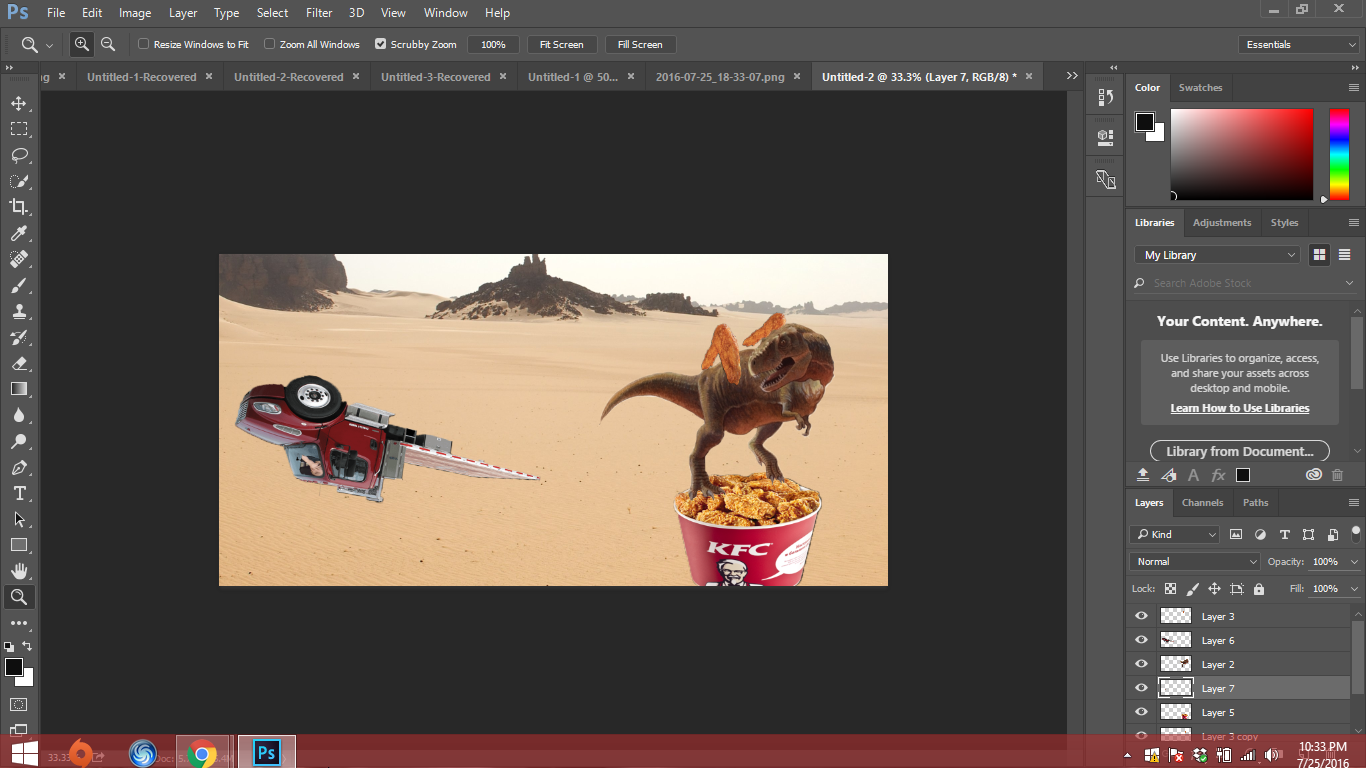Click the Fill Screen button
Image resolution: width=1366 pixels, height=768 pixels.
tap(640, 44)
